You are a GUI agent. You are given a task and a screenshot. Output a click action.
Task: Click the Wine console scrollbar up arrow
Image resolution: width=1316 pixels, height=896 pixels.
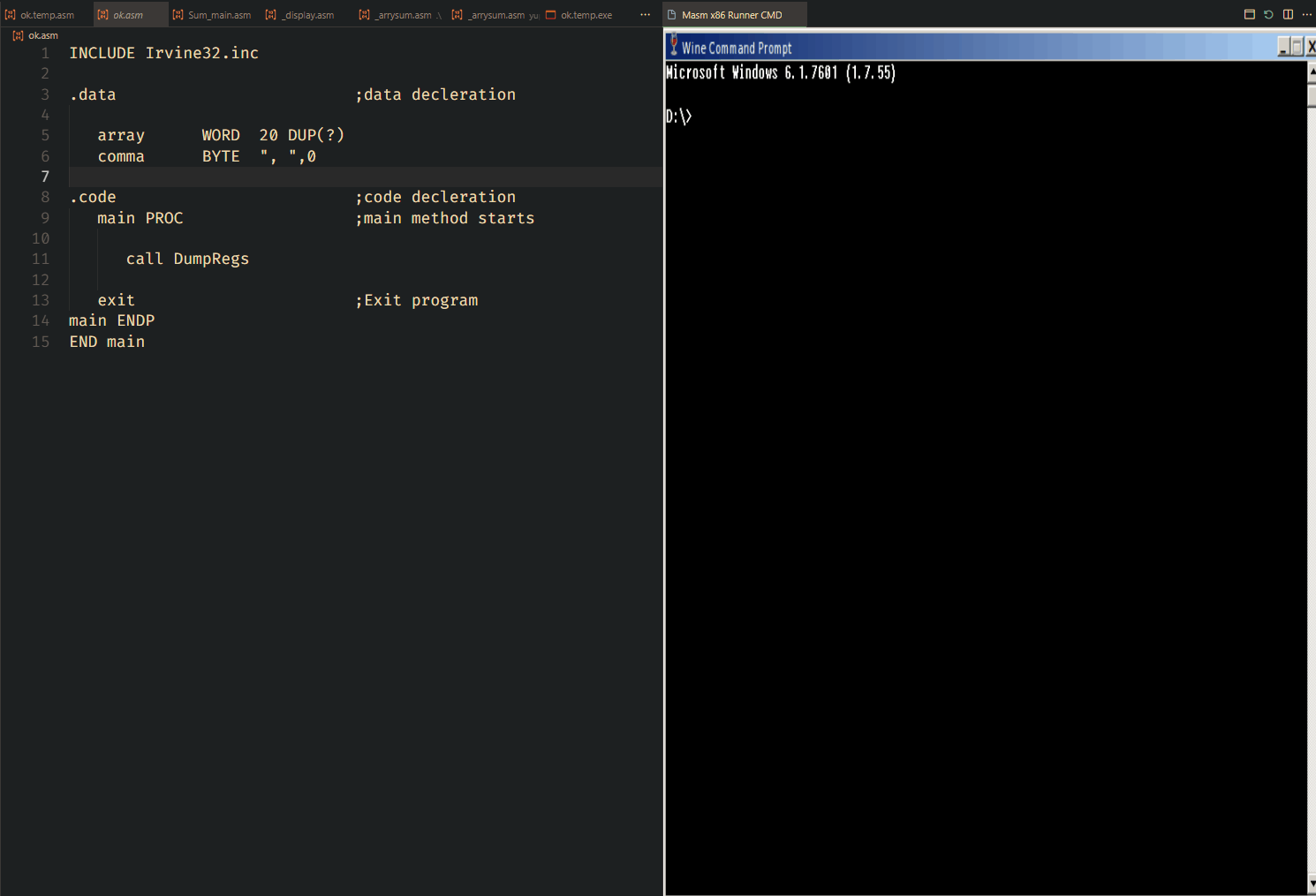(1312, 71)
